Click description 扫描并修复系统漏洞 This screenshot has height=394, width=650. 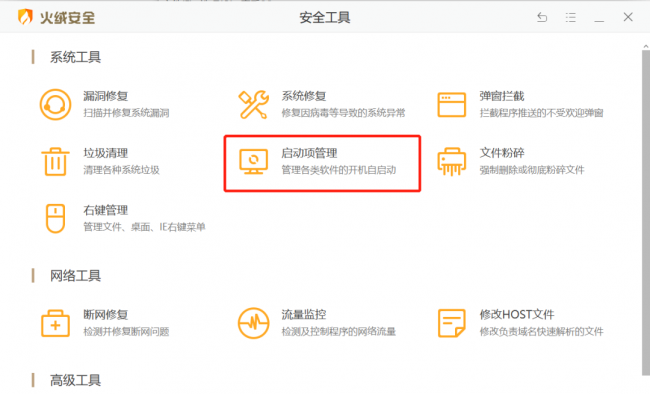126,113
